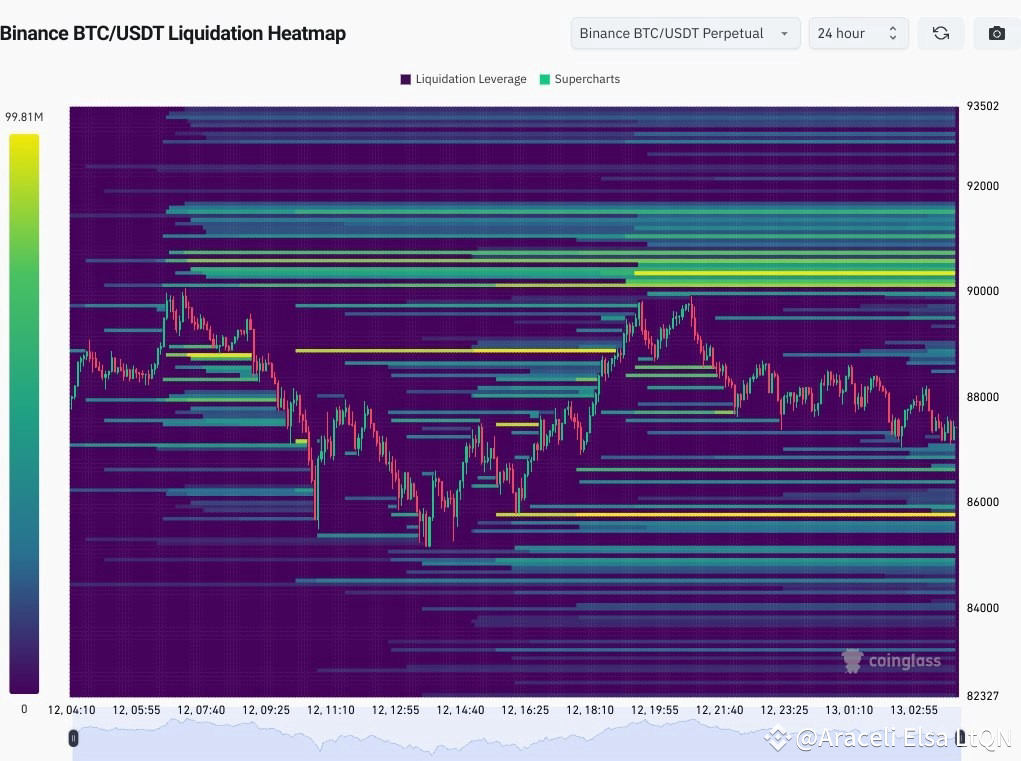Screen dimensions: 1021x761
Task: Select the purple Liquidation Leverage legend swatch
Action: (x=404, y=79)
